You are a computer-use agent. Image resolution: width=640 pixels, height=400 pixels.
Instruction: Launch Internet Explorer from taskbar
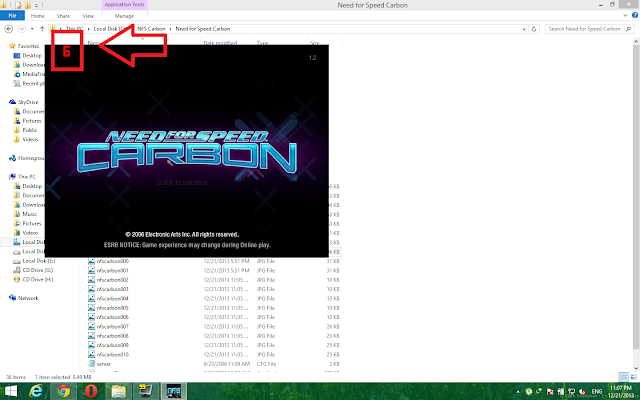point(36,391)
